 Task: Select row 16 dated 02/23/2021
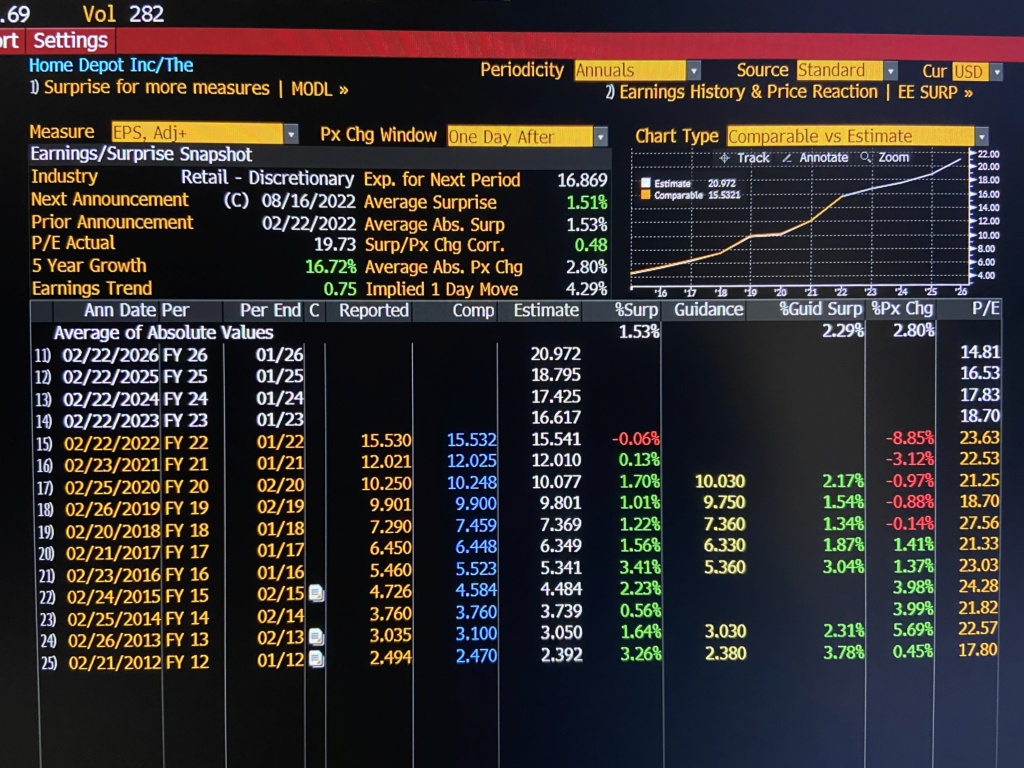click(x=516, y=462)
